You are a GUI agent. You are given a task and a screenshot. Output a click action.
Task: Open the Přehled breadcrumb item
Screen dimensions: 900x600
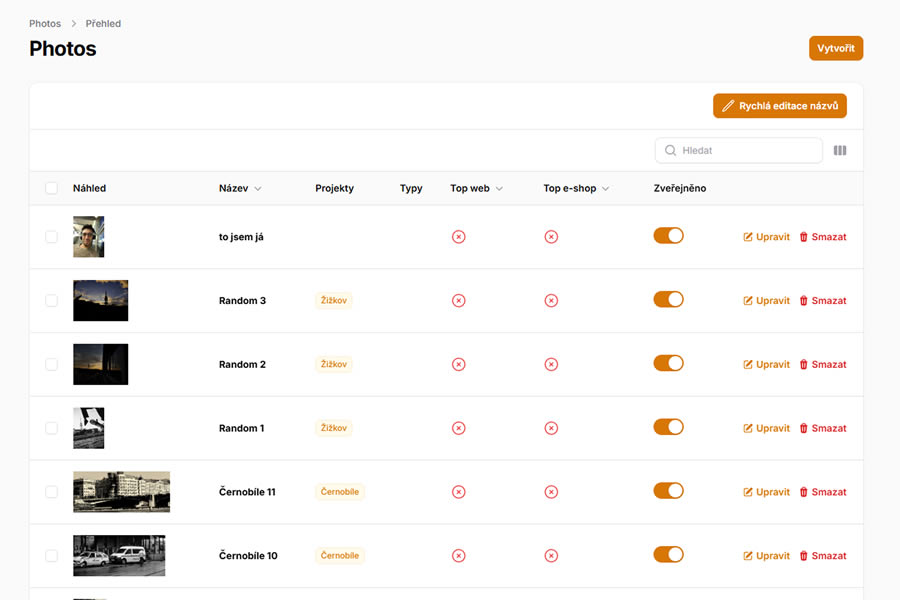pyautogui.click(x=103, y=23)
